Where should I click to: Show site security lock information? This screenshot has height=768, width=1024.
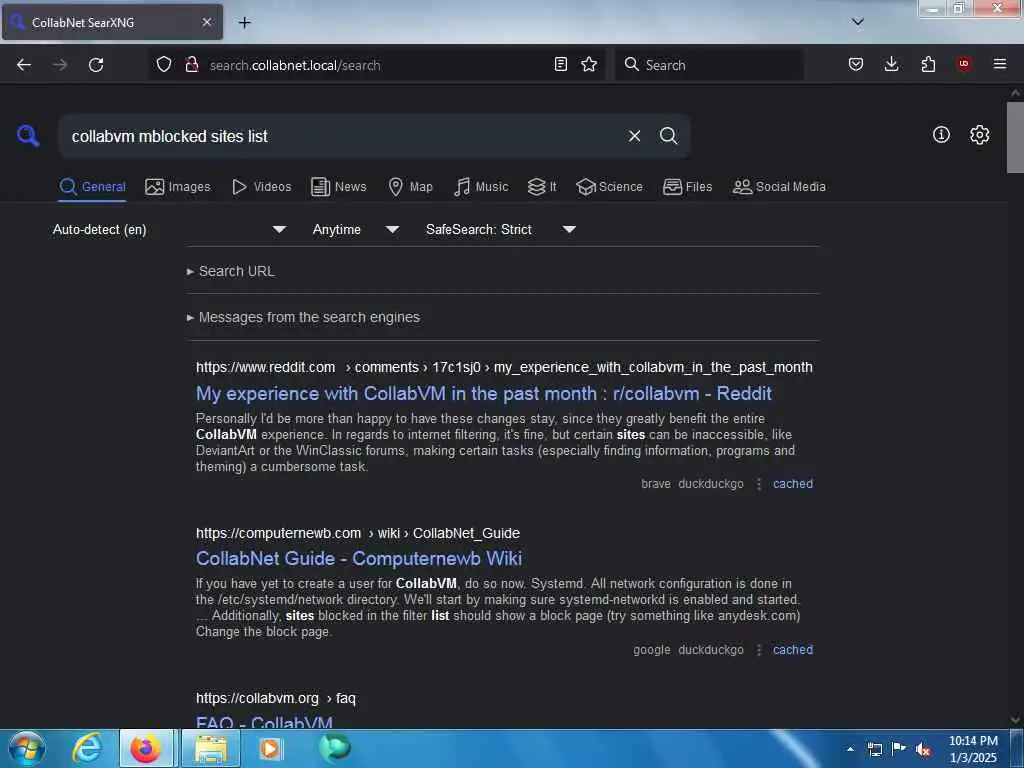click(191, 64)
